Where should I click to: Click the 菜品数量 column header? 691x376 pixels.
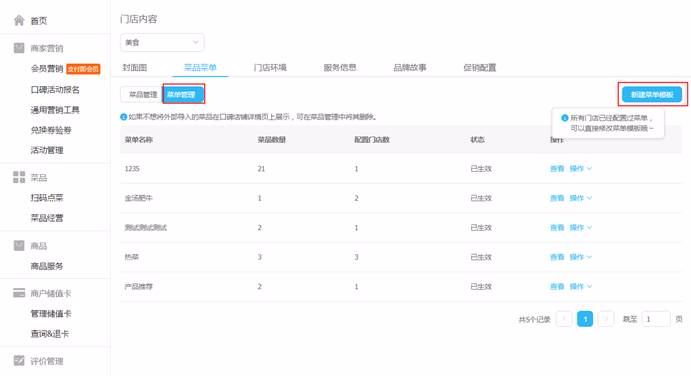coord(271,140)
